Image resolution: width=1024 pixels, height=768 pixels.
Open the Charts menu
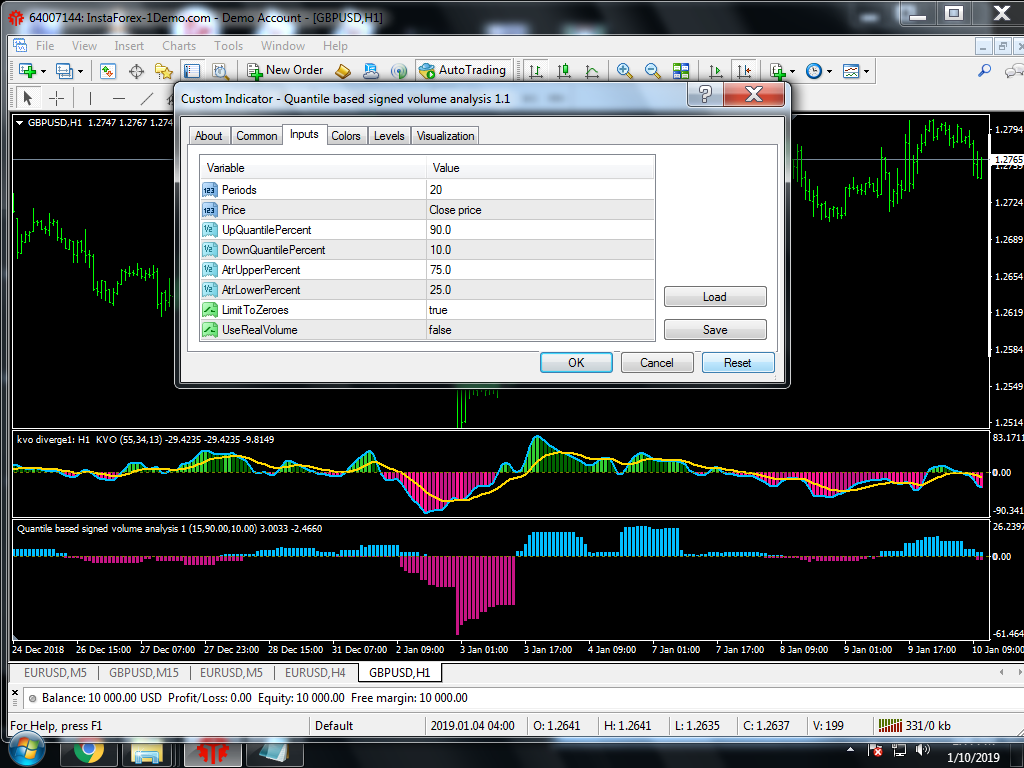coord(179,46)
